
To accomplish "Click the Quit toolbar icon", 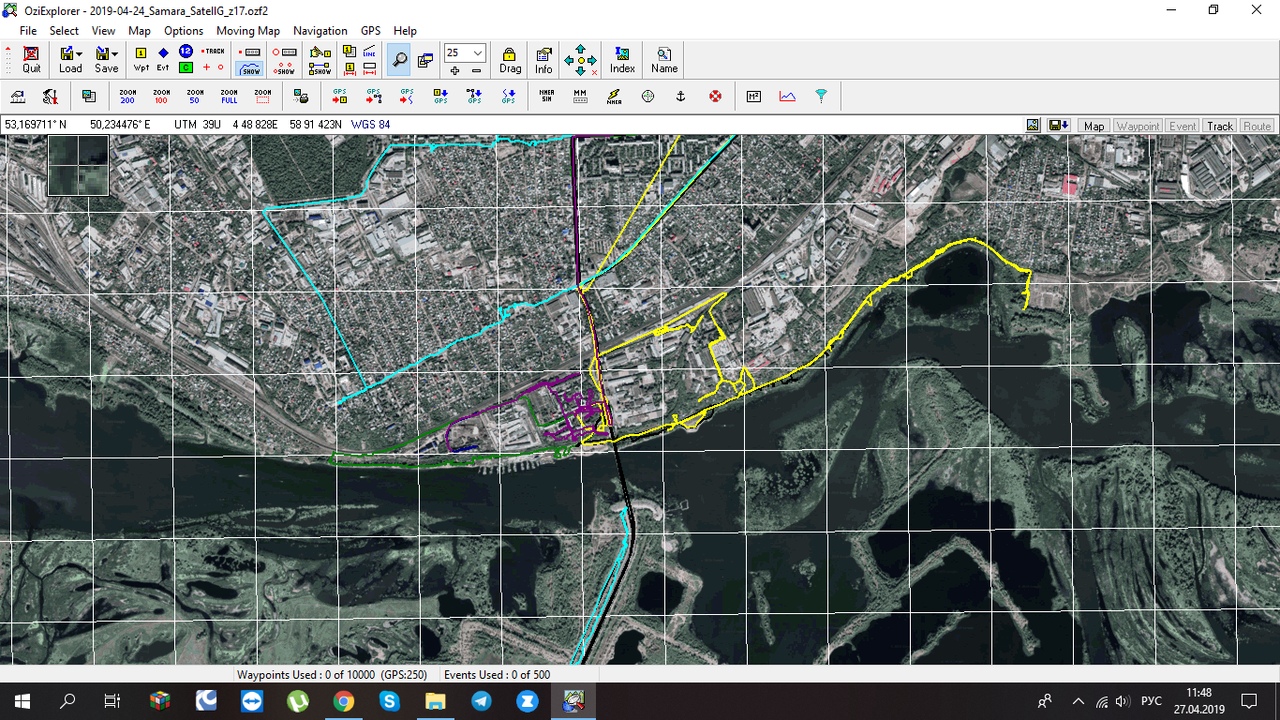I will point(31,60).
